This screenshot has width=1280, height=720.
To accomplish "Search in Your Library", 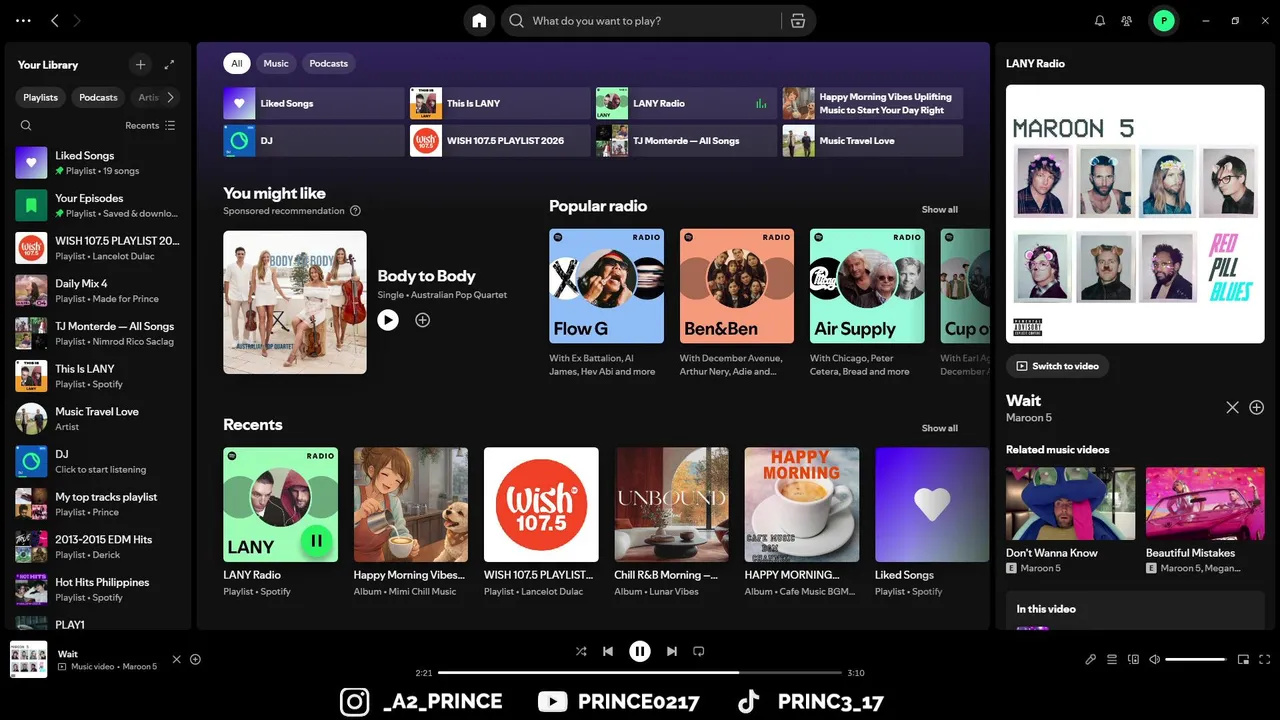I will click(26, 125).
